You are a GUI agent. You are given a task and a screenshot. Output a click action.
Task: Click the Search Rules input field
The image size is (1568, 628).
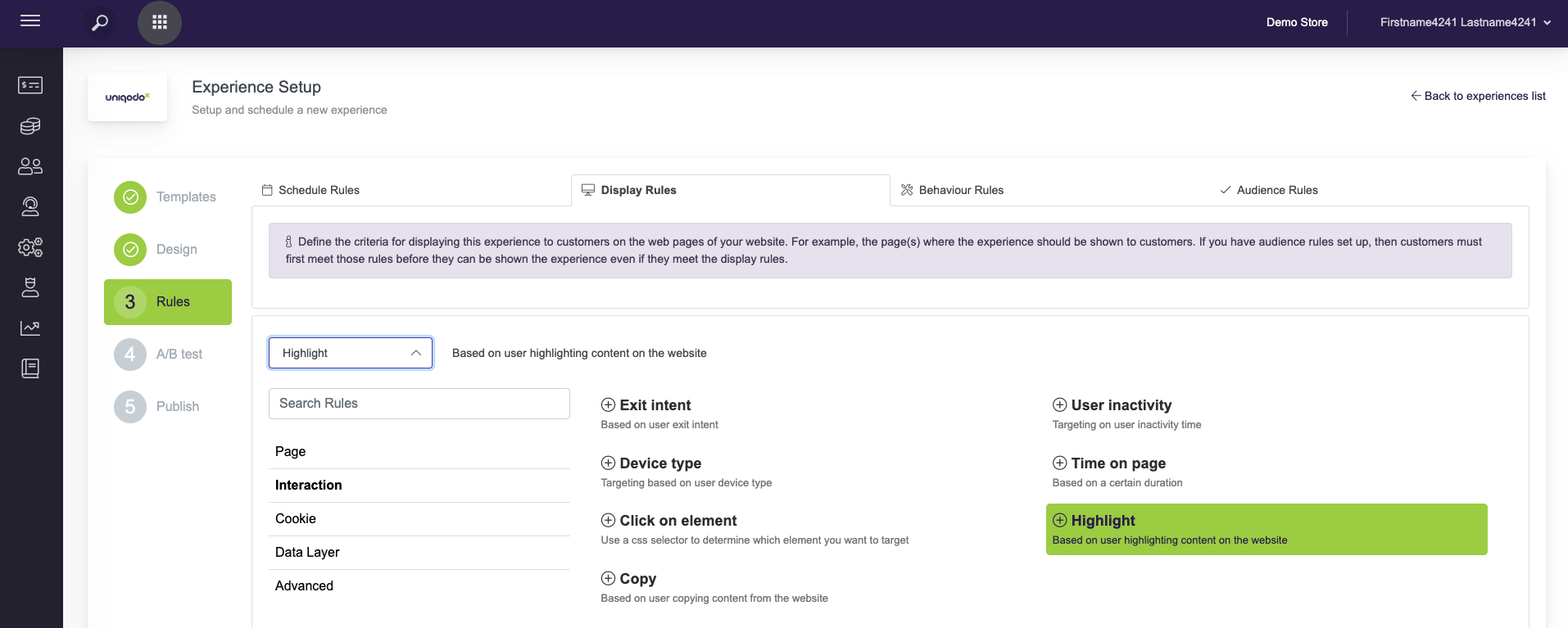coord(419,404)
